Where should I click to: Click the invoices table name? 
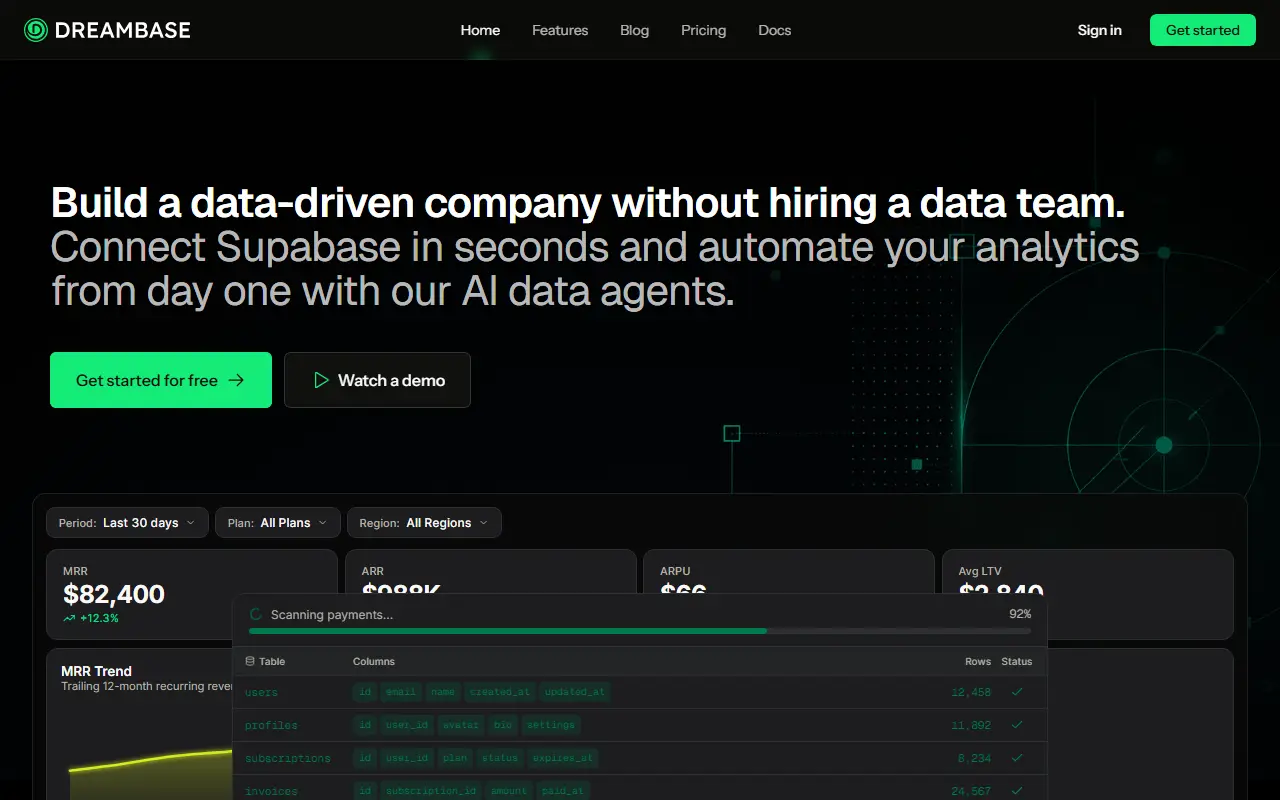pyautogui.click(x=271, y=791)
